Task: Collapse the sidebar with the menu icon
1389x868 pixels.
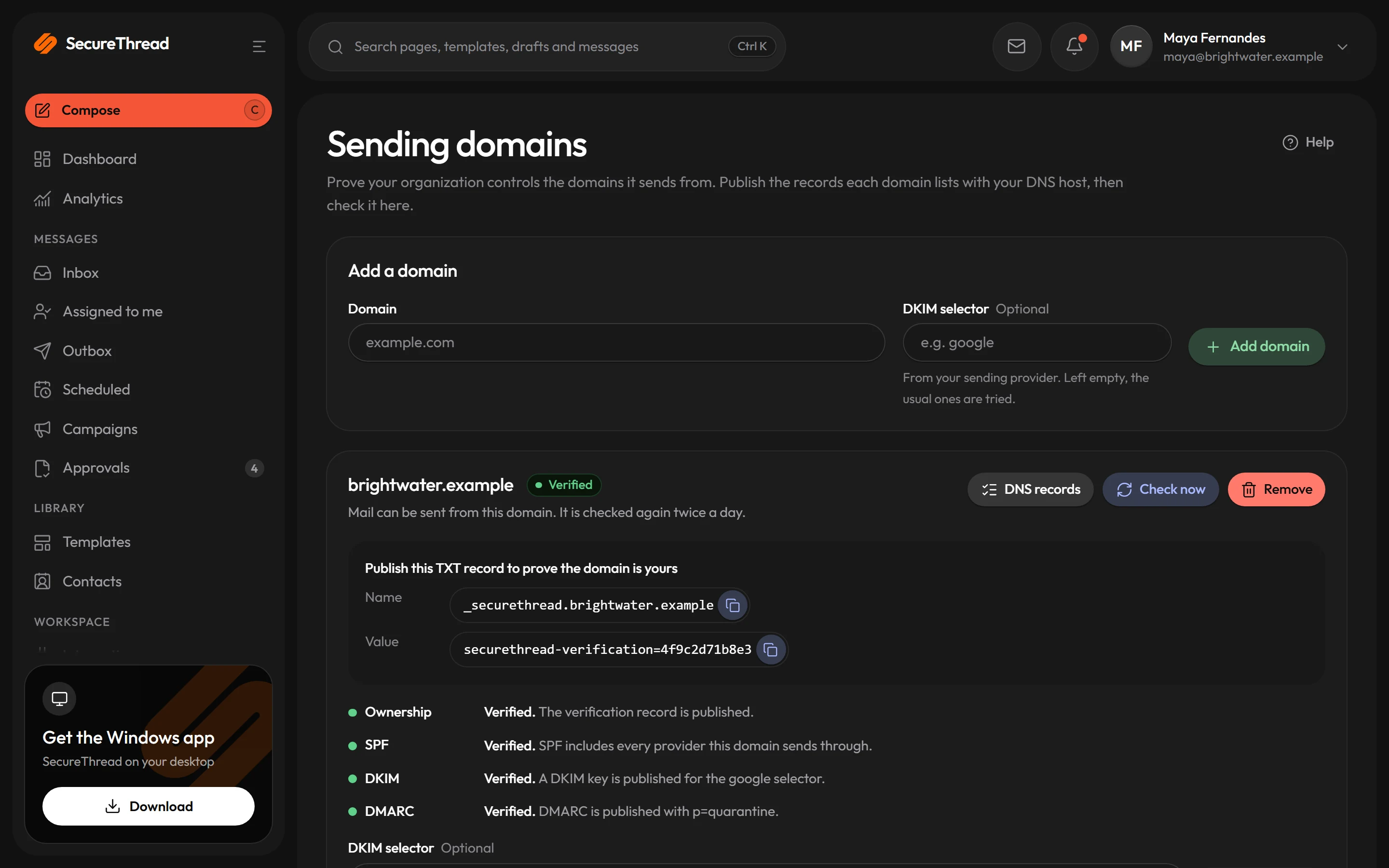Action: click(259, 46)
